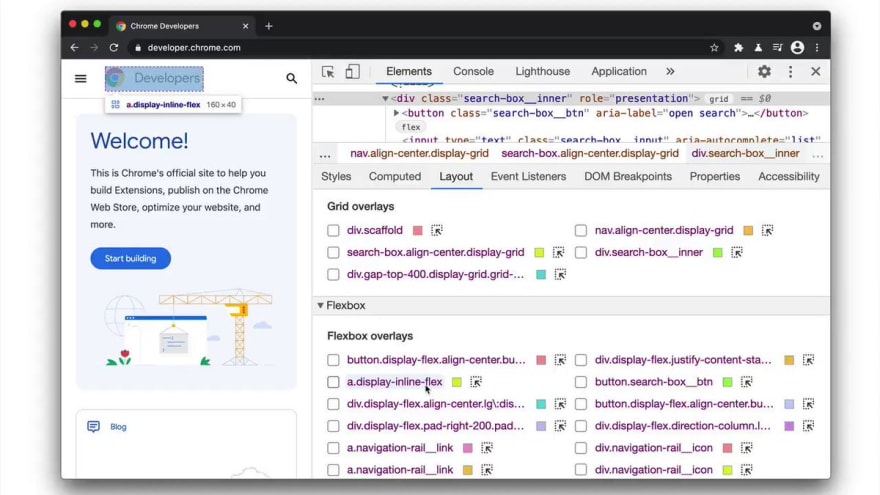880x495 pixels.
Task: Select nav.align-center.display-grid breadcrumb
Action: (419, 153)
